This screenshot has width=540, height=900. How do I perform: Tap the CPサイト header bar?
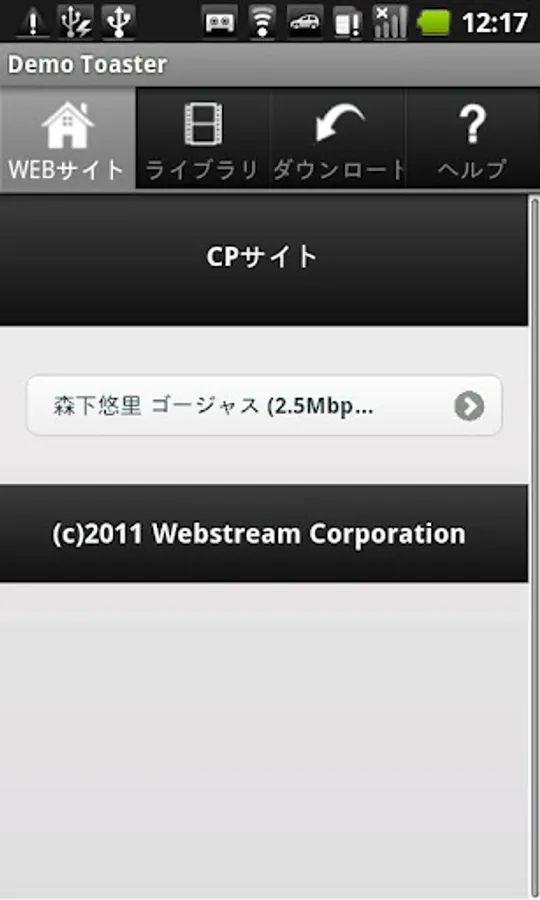point(264,259)
